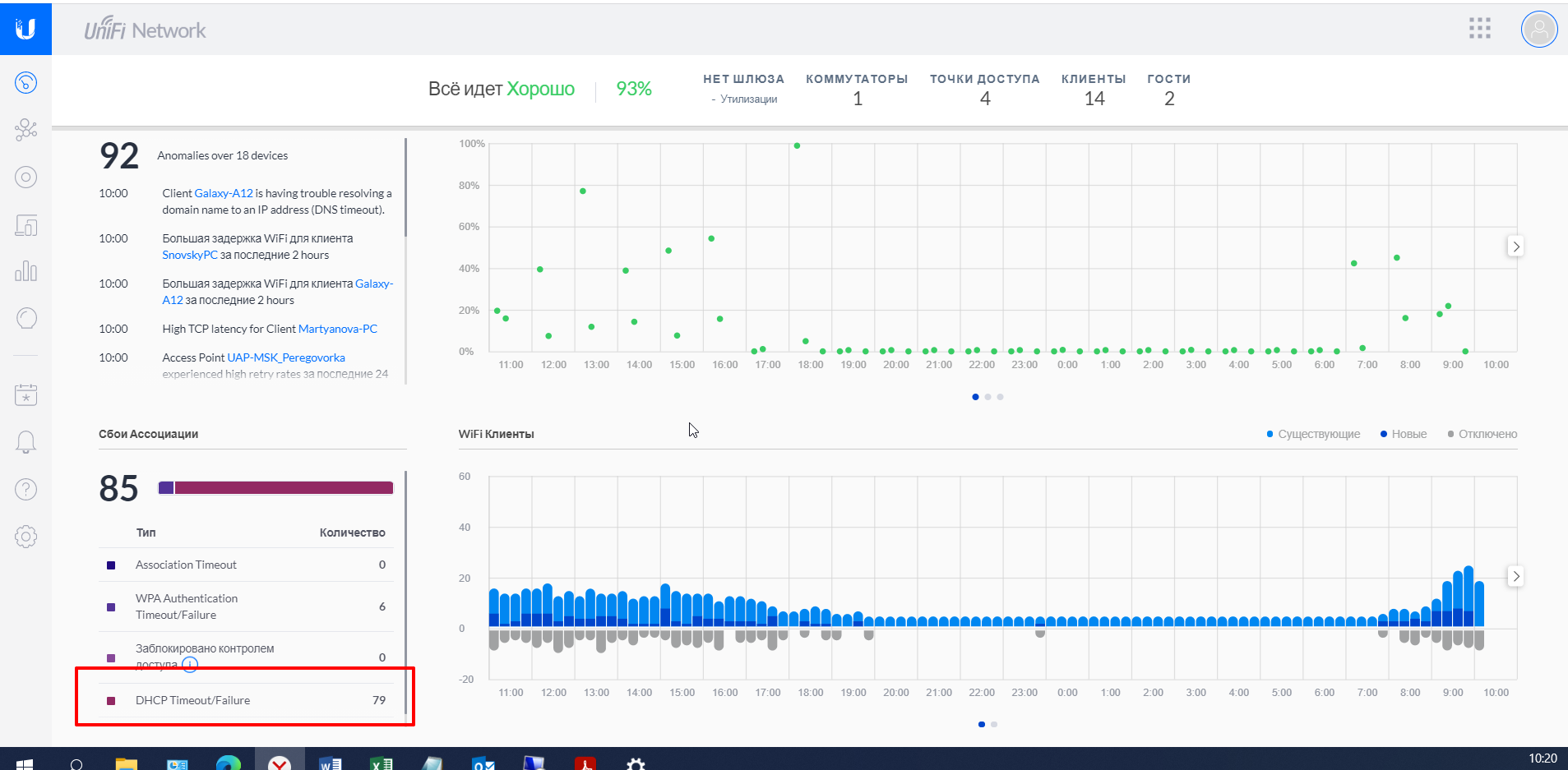Click the anomalies list scrollbar
The height and width of the screenshot is (770, 1568).
pyautogui.click(x=405, y=187)
